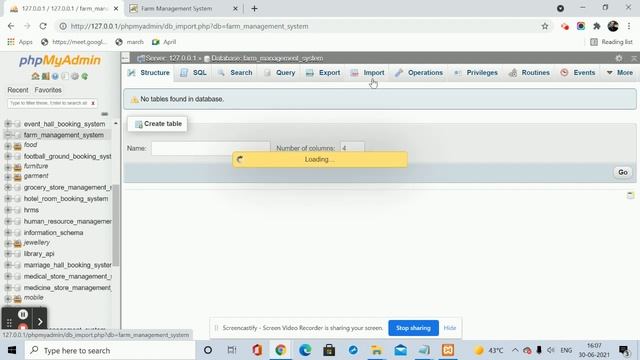The height and width of the screenshot is (360, 640).
Task: Collapse the navigation panel arrow icon
Action: (x=125, y=58)
